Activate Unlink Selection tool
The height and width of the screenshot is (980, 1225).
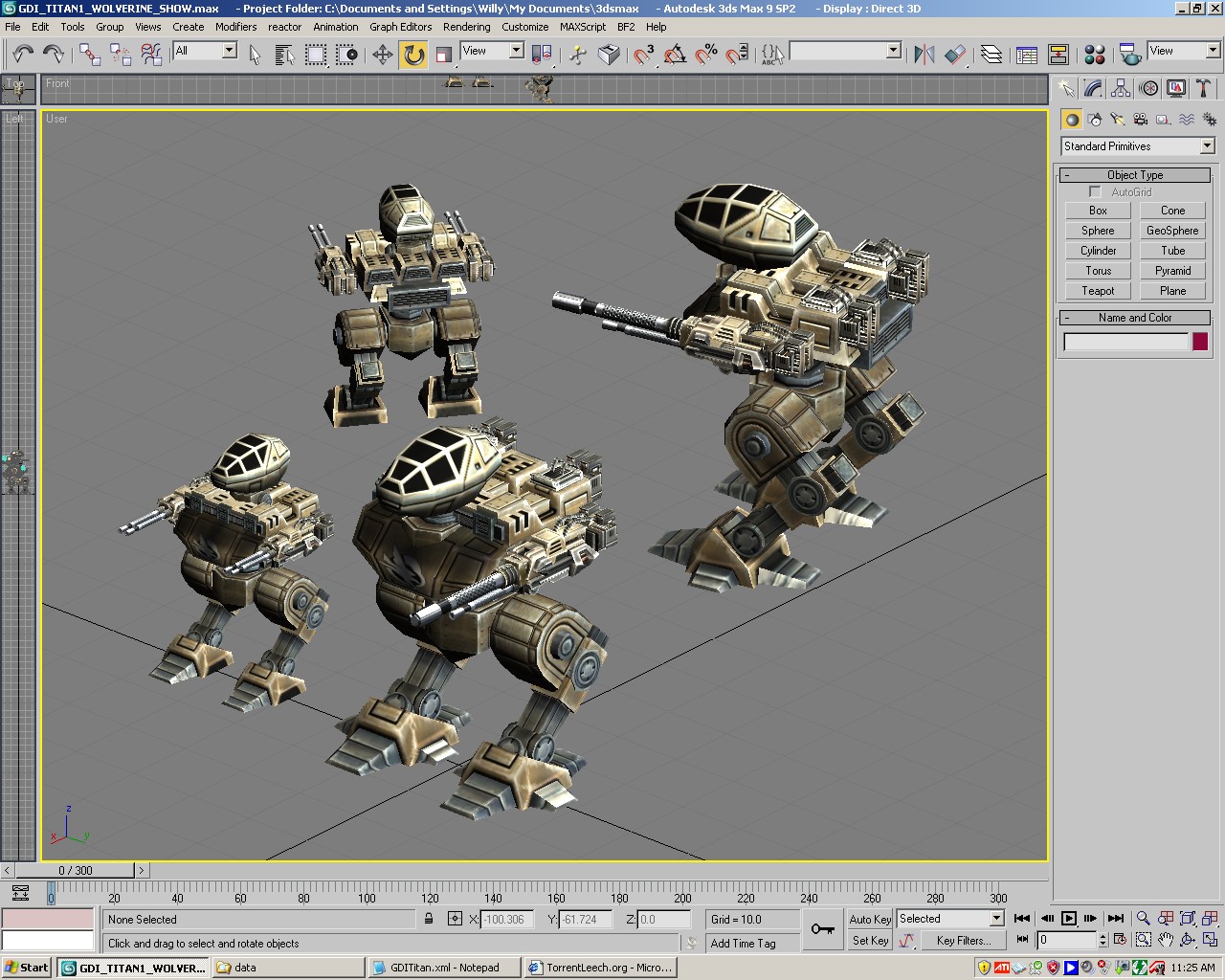[121, 54]
